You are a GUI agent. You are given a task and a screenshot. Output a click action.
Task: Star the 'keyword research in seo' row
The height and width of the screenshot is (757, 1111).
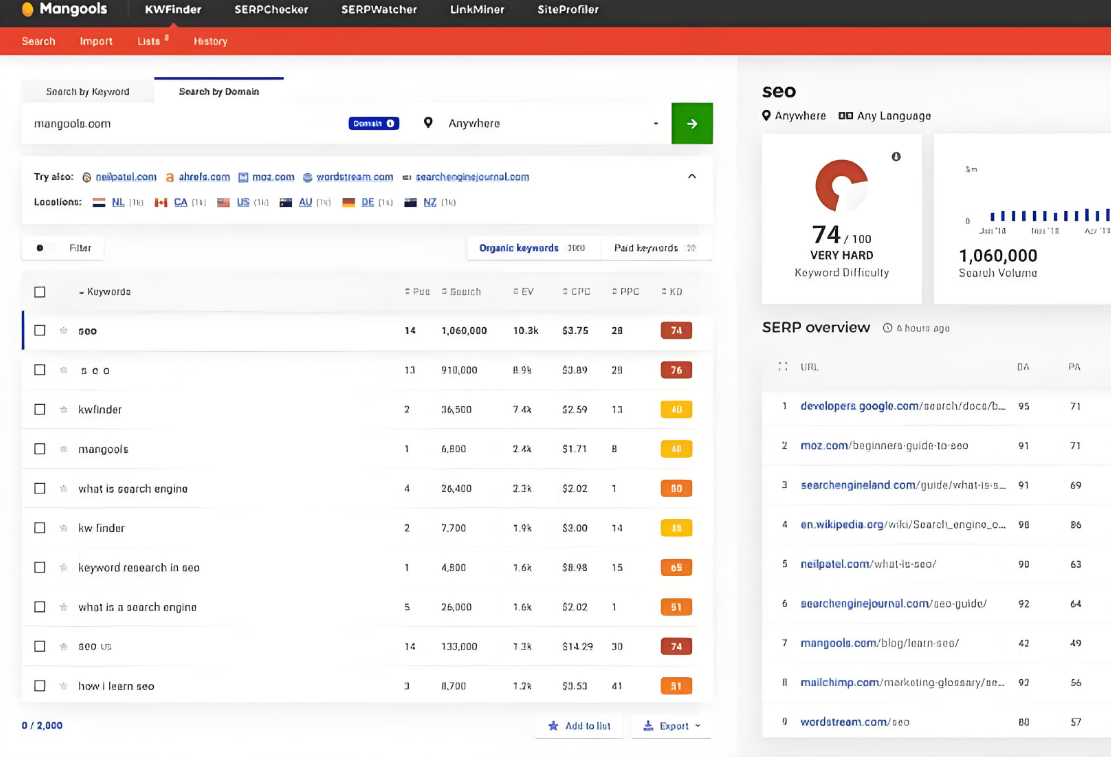click(x=63, y=567)
